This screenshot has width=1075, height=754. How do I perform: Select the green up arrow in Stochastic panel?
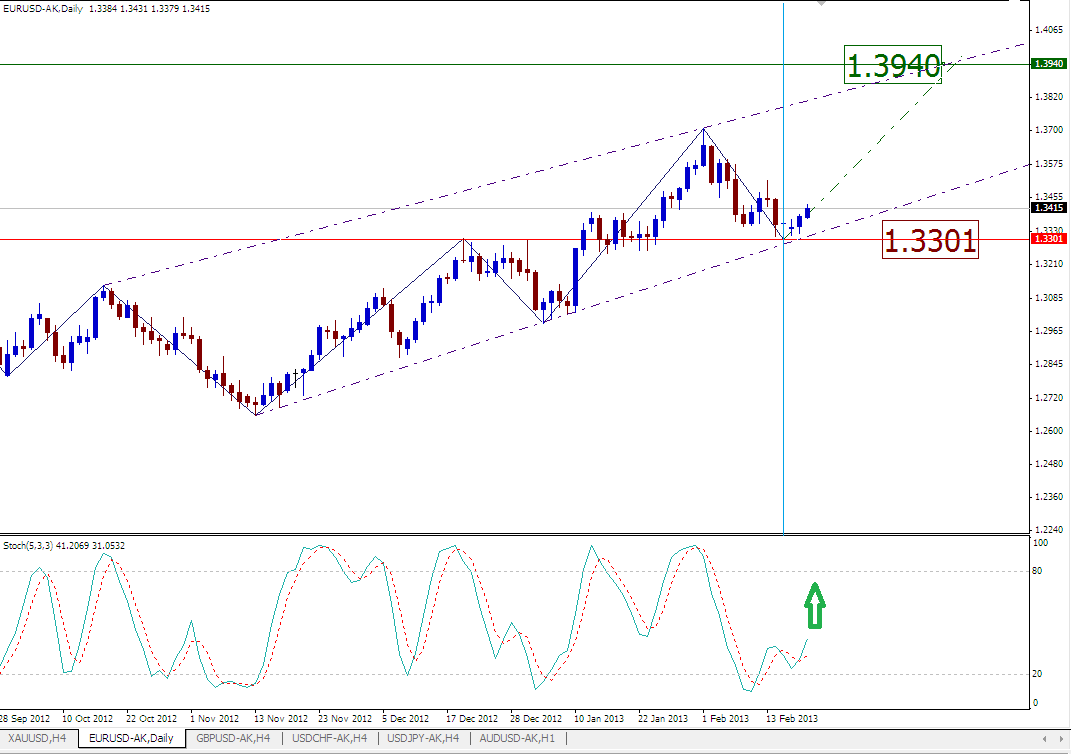point(815,606)
